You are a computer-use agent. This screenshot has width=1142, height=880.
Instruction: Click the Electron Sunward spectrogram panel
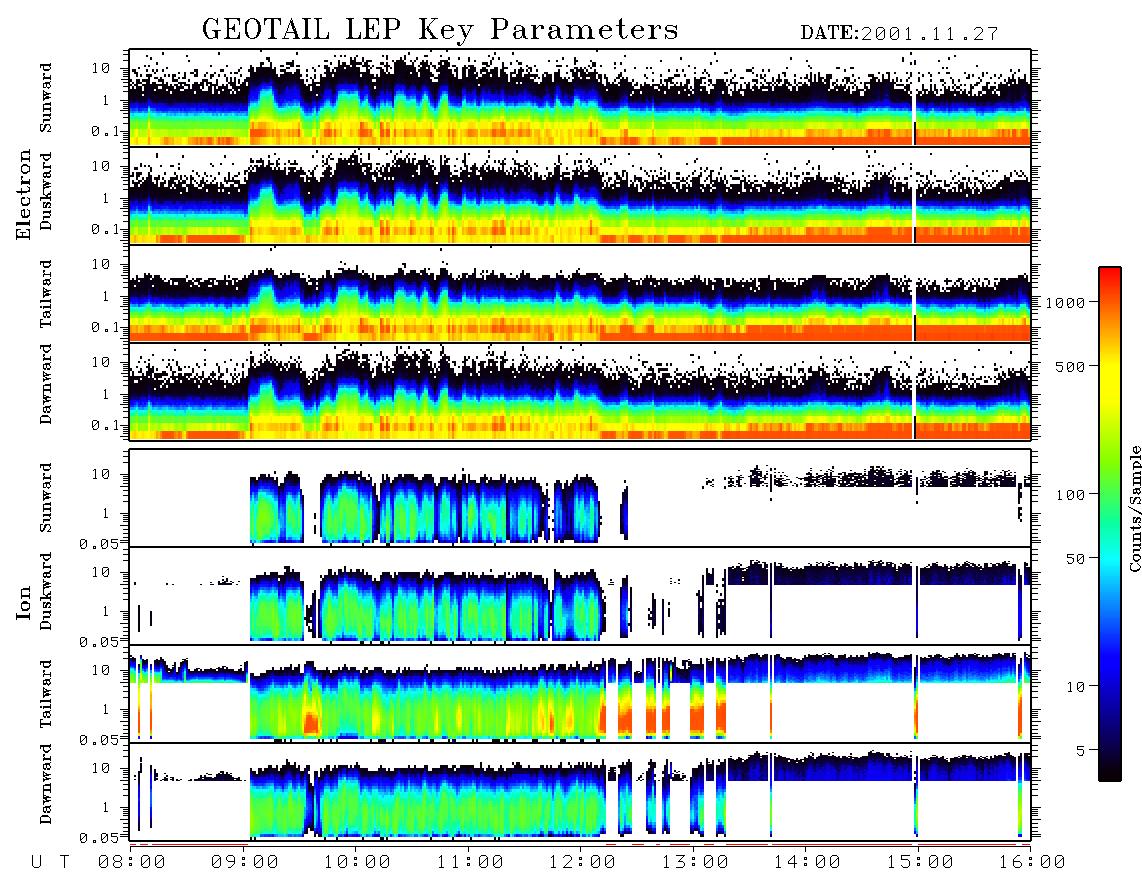click(580, 98)
